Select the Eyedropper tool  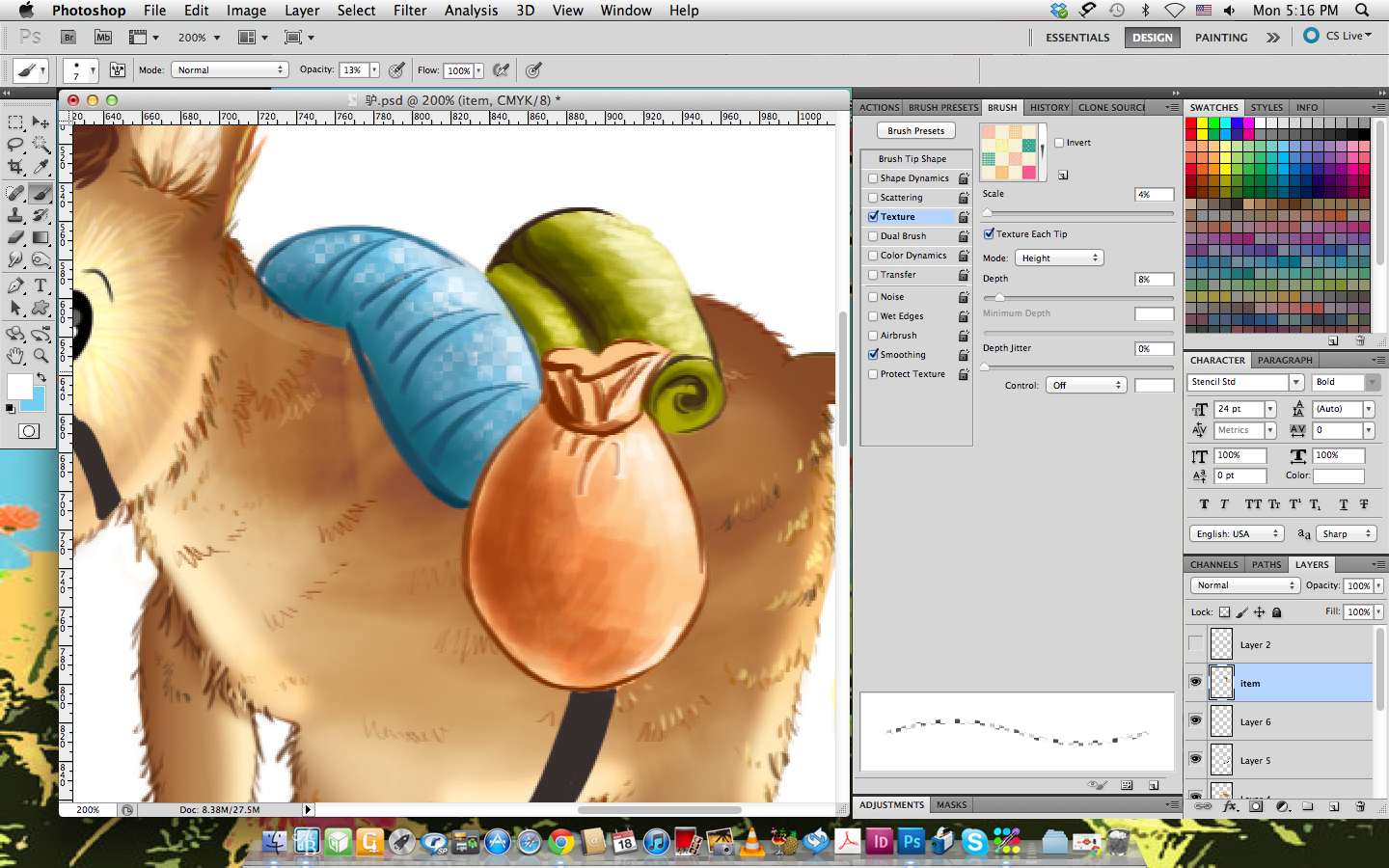pyautogui.click(x=41, y=167)
